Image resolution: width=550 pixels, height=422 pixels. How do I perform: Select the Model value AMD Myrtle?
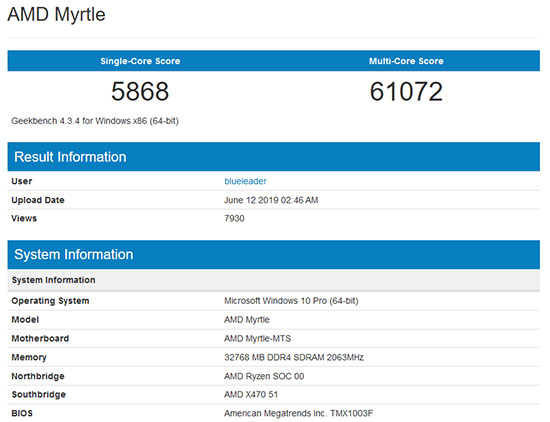247,320
